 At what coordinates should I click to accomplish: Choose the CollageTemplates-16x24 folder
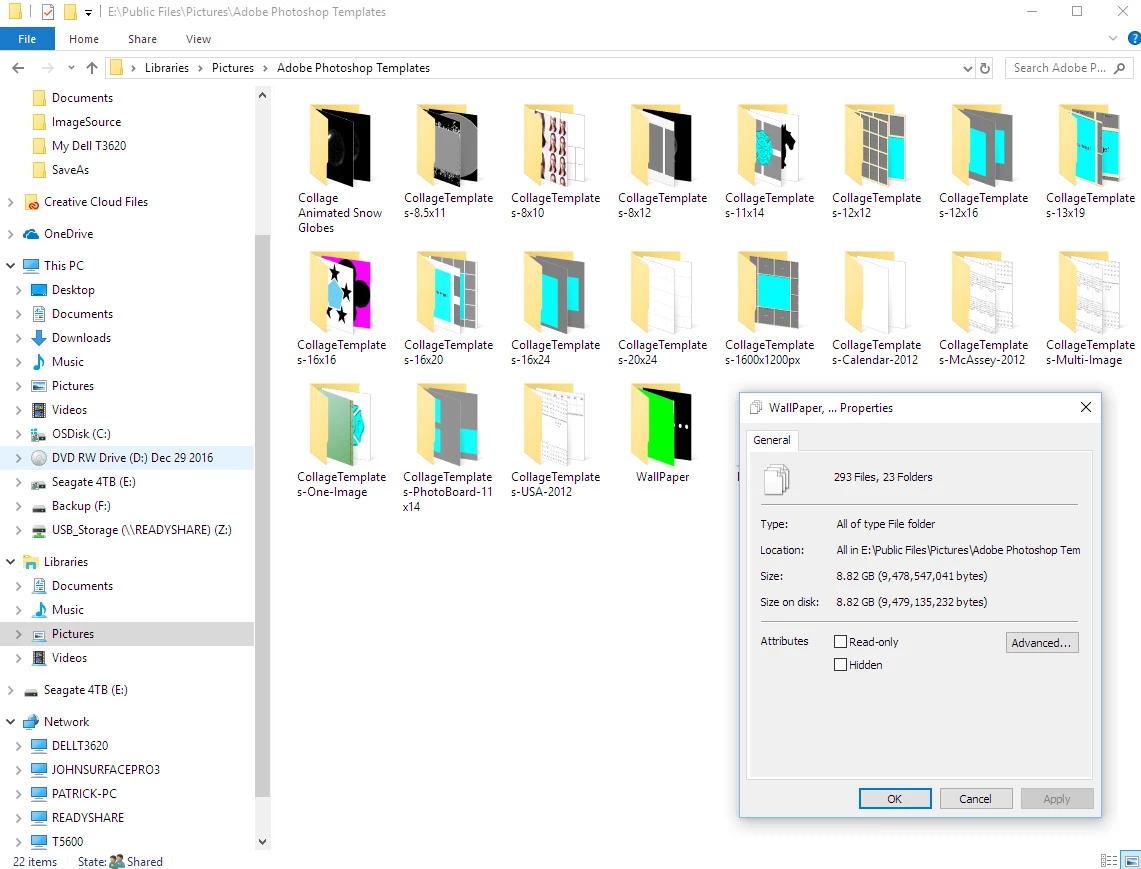pyautogui.click(x=555, y=309)
